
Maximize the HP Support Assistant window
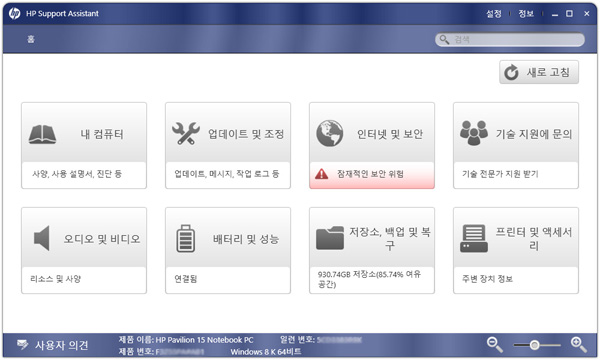(x=569, y=13)
